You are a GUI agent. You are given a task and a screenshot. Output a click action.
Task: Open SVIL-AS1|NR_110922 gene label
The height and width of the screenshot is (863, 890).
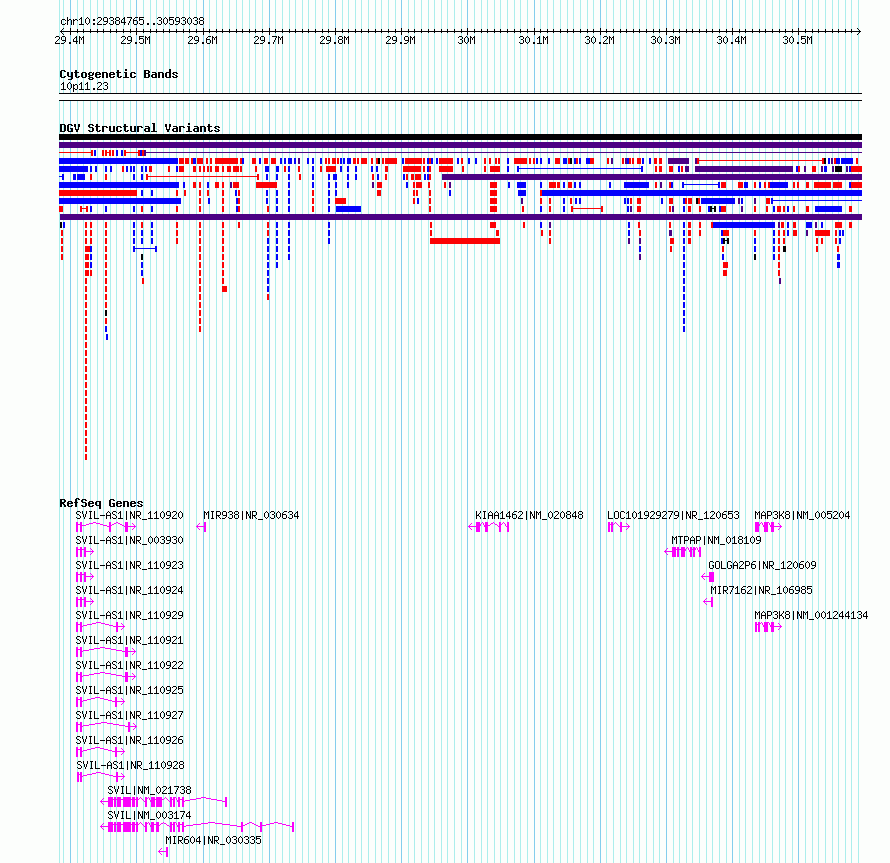[x=129, y=665]
